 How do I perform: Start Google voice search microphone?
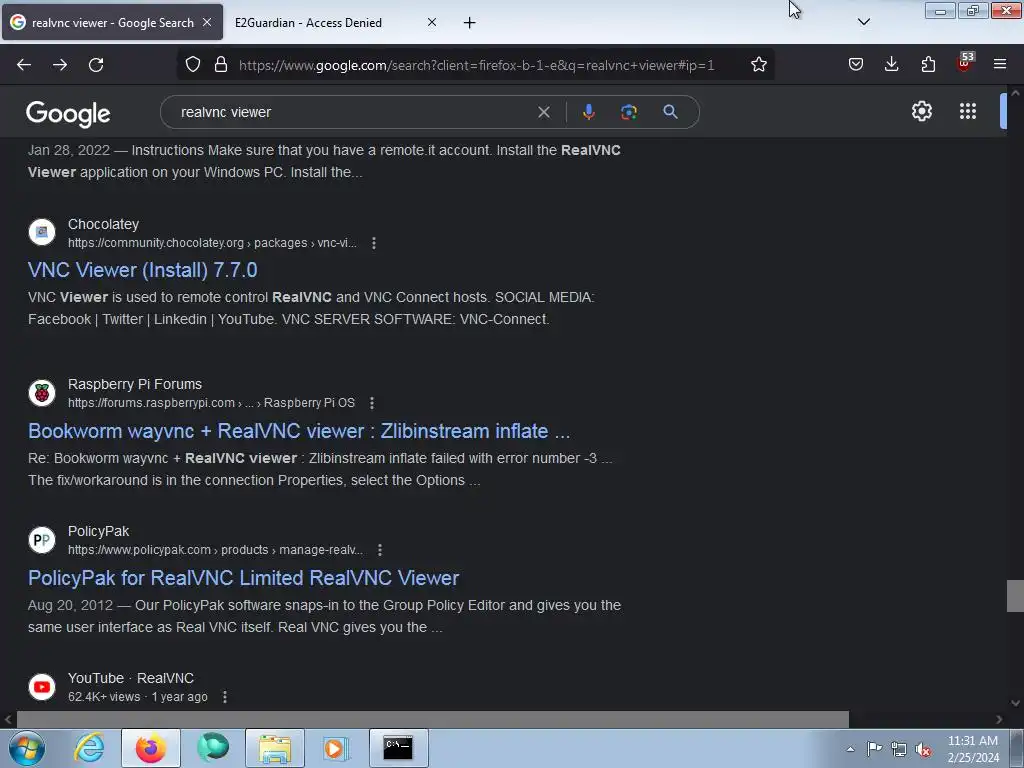tap(588, 112)
